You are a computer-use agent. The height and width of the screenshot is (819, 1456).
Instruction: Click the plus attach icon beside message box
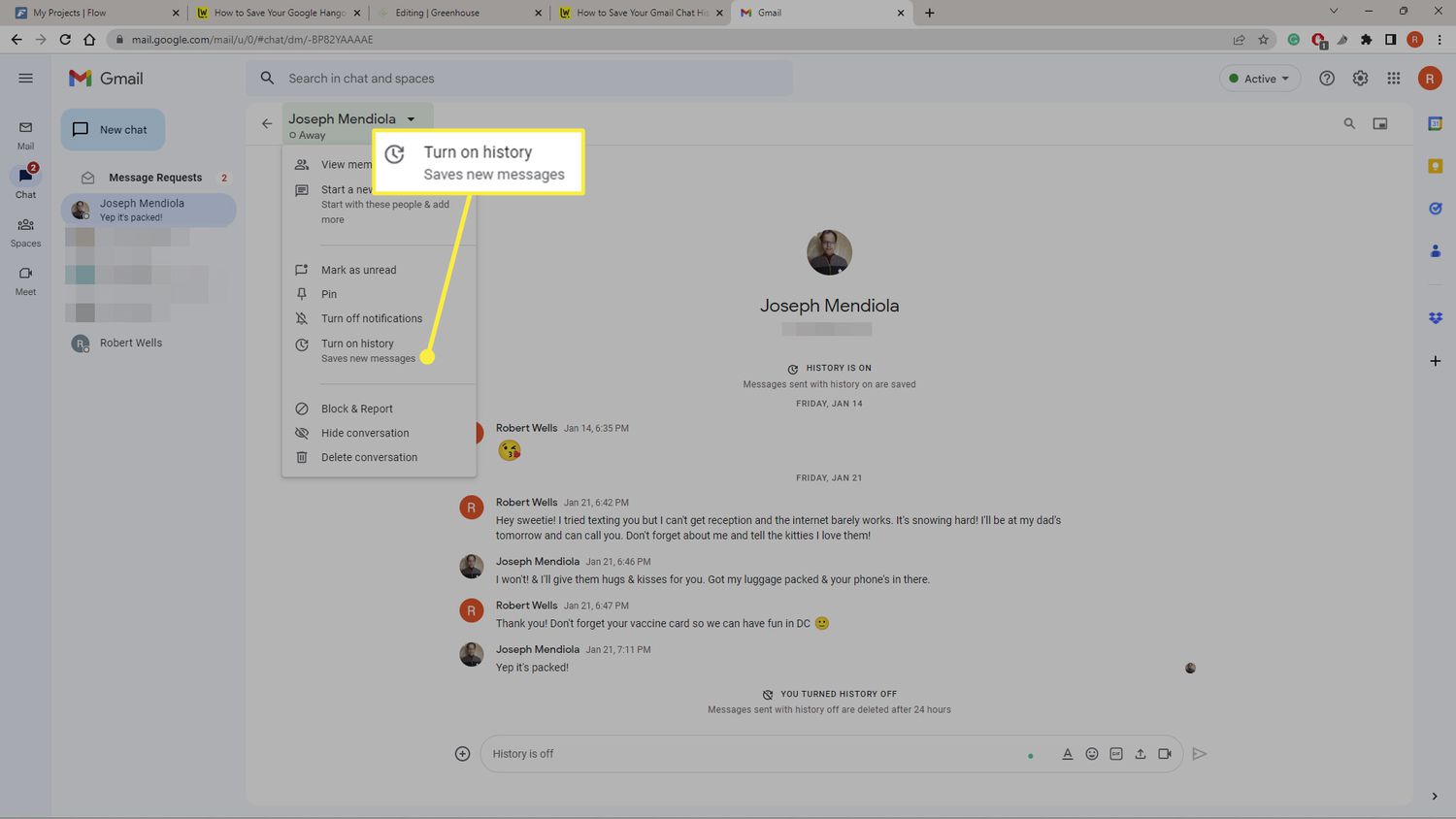click(463, 754)
